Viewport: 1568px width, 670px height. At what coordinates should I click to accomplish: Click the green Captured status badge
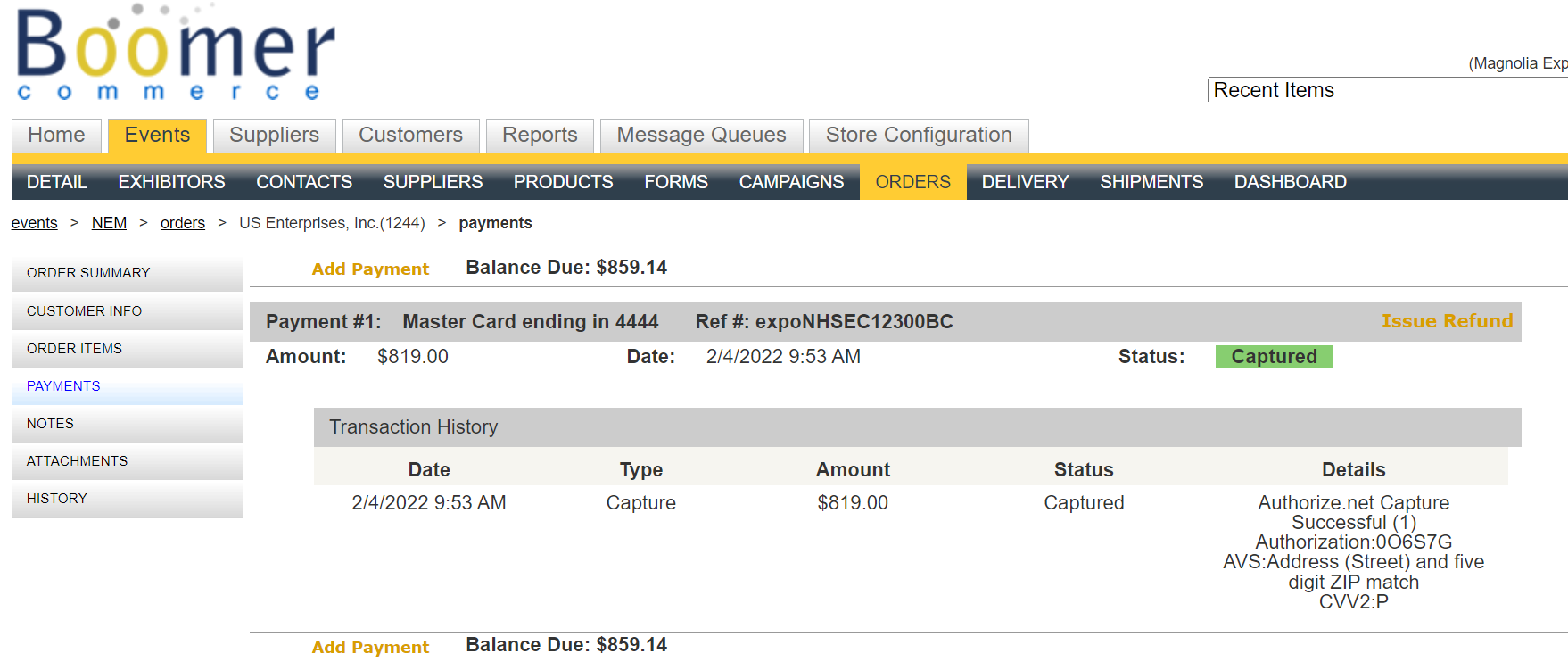tap(1274, 357)
